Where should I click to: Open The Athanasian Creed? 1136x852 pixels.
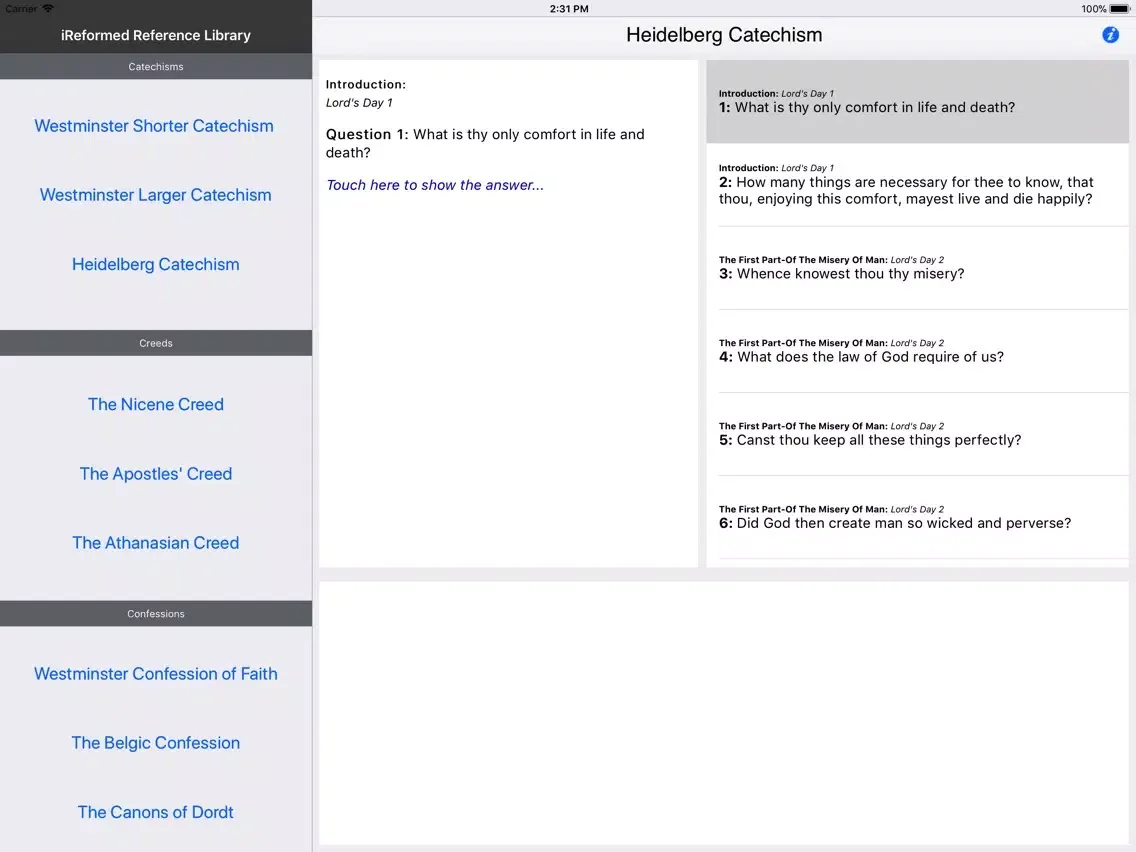156,543
